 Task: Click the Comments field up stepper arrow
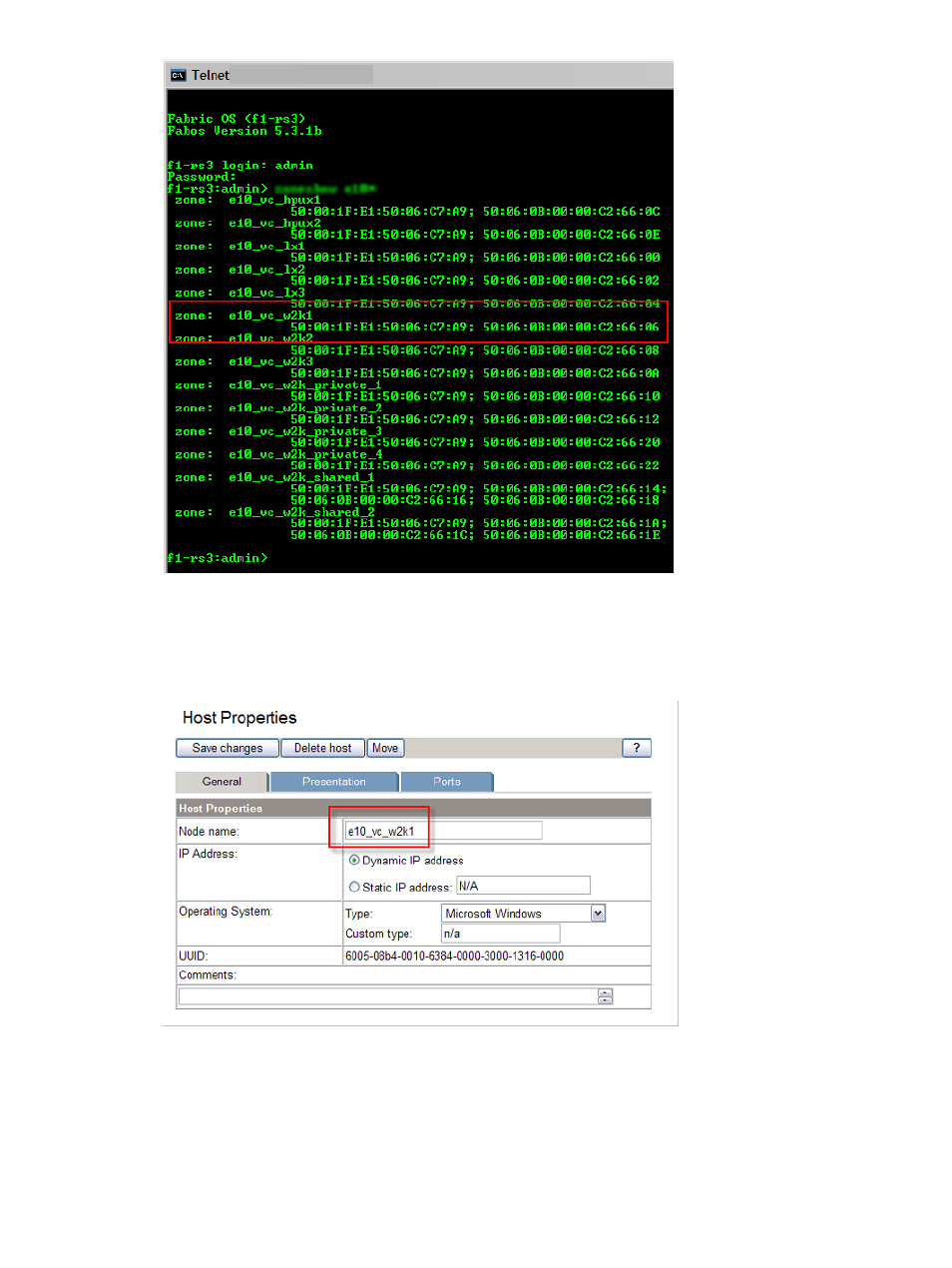tap(605, 992)
